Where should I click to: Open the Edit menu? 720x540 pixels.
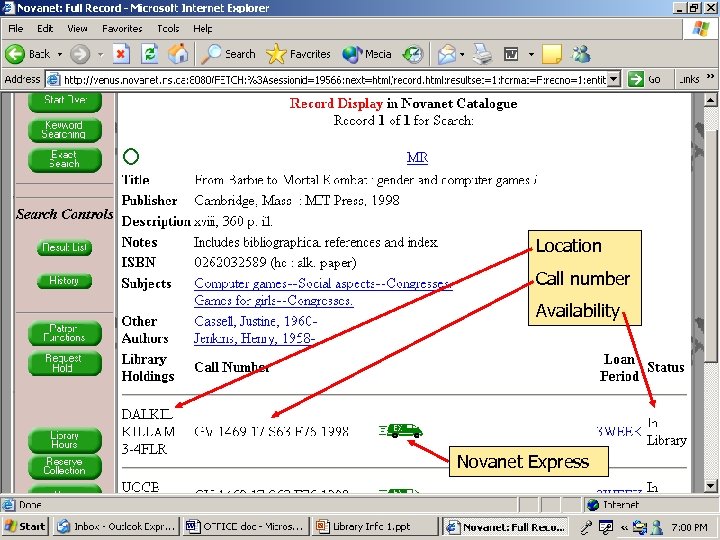tap(45, 28)
